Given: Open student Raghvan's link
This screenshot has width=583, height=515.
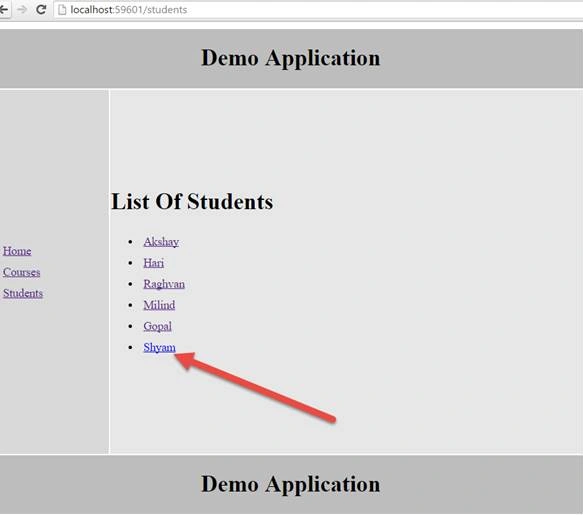Looking at the screenshot, I should (164, 284).
